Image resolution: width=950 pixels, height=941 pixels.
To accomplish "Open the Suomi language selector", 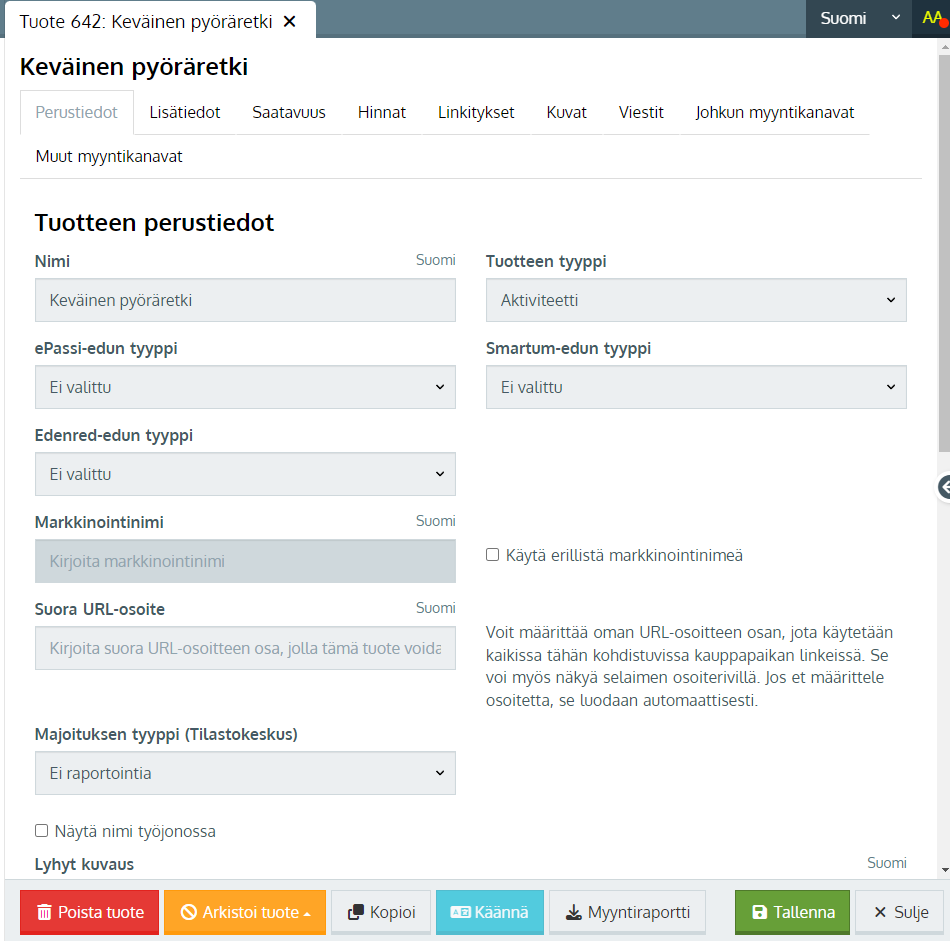I will tap(859, 18).
